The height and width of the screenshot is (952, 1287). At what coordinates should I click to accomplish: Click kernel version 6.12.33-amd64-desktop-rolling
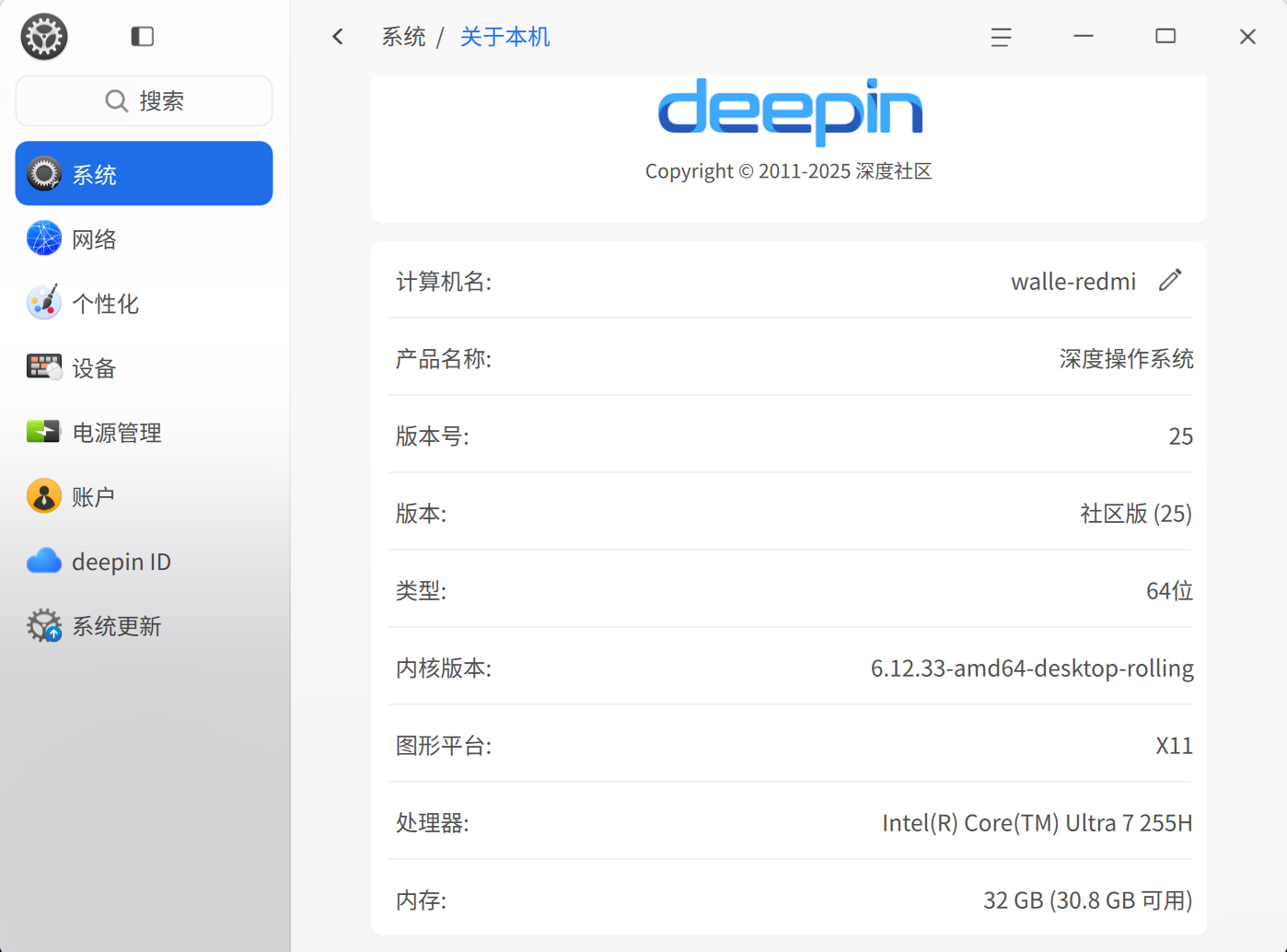coord(1032,668)
